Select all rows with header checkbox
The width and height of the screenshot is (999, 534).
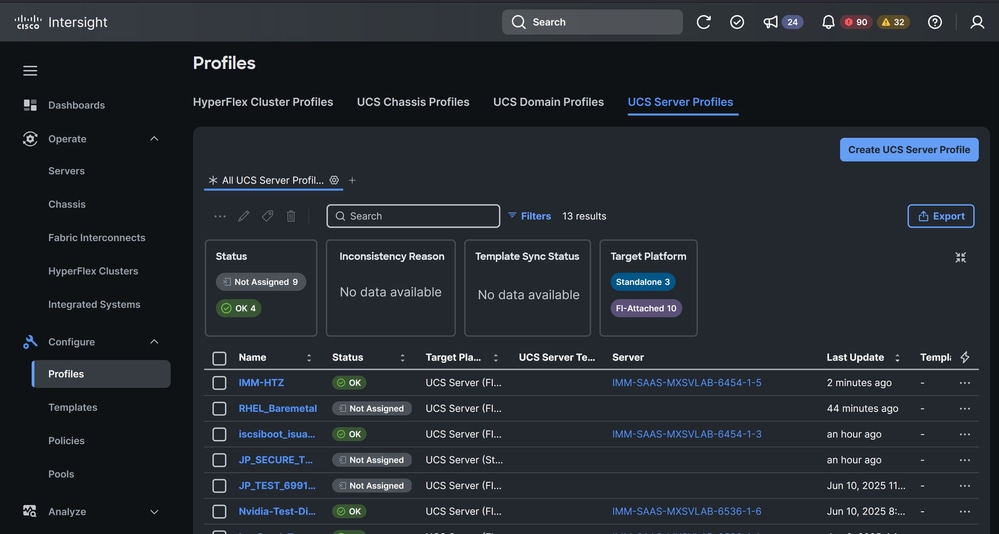(219, 358)
